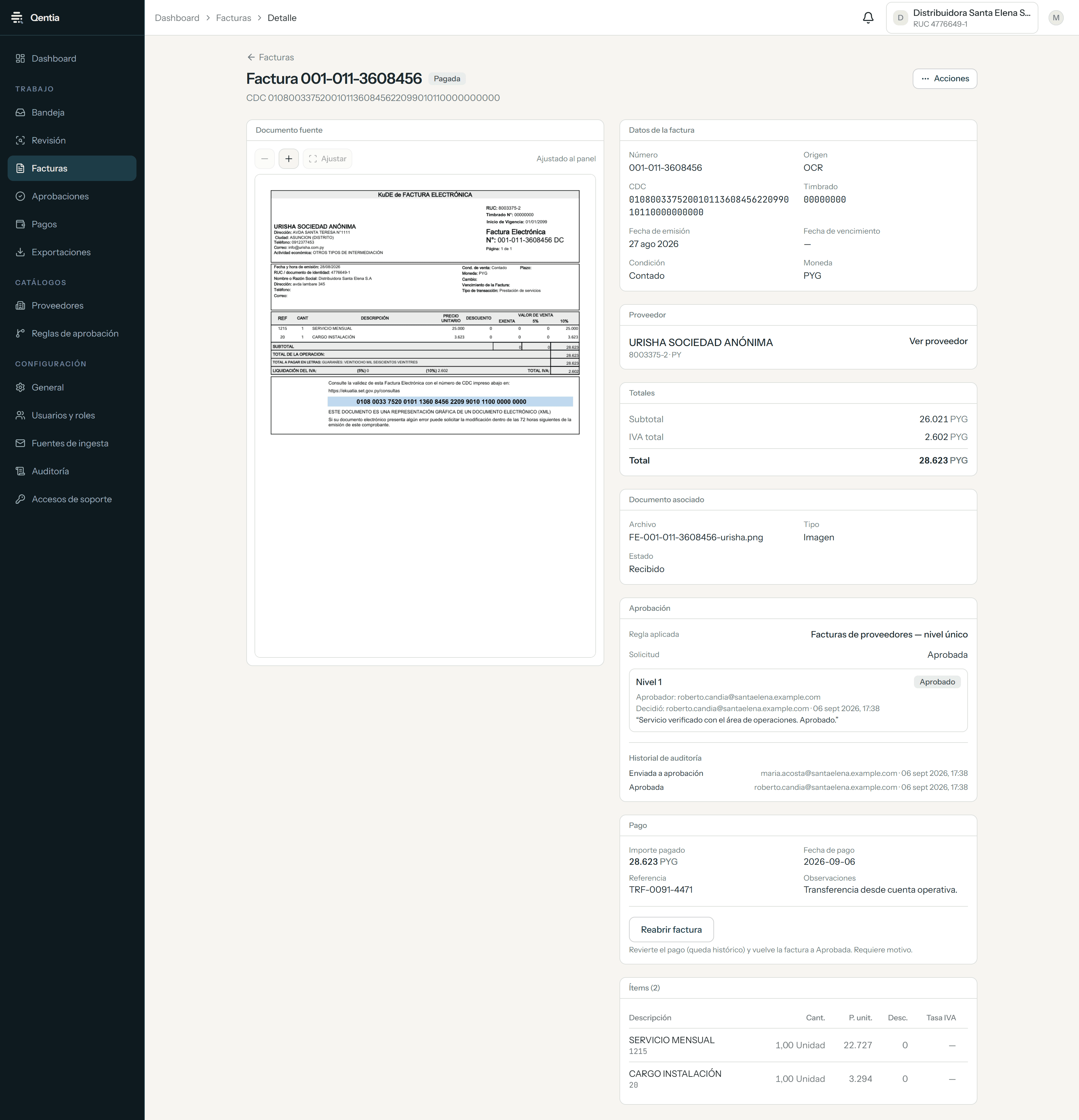Open the Distribuidora Santa Elena company switcher
This screenshot has height=1120, width=1079.
pos(962,18)
